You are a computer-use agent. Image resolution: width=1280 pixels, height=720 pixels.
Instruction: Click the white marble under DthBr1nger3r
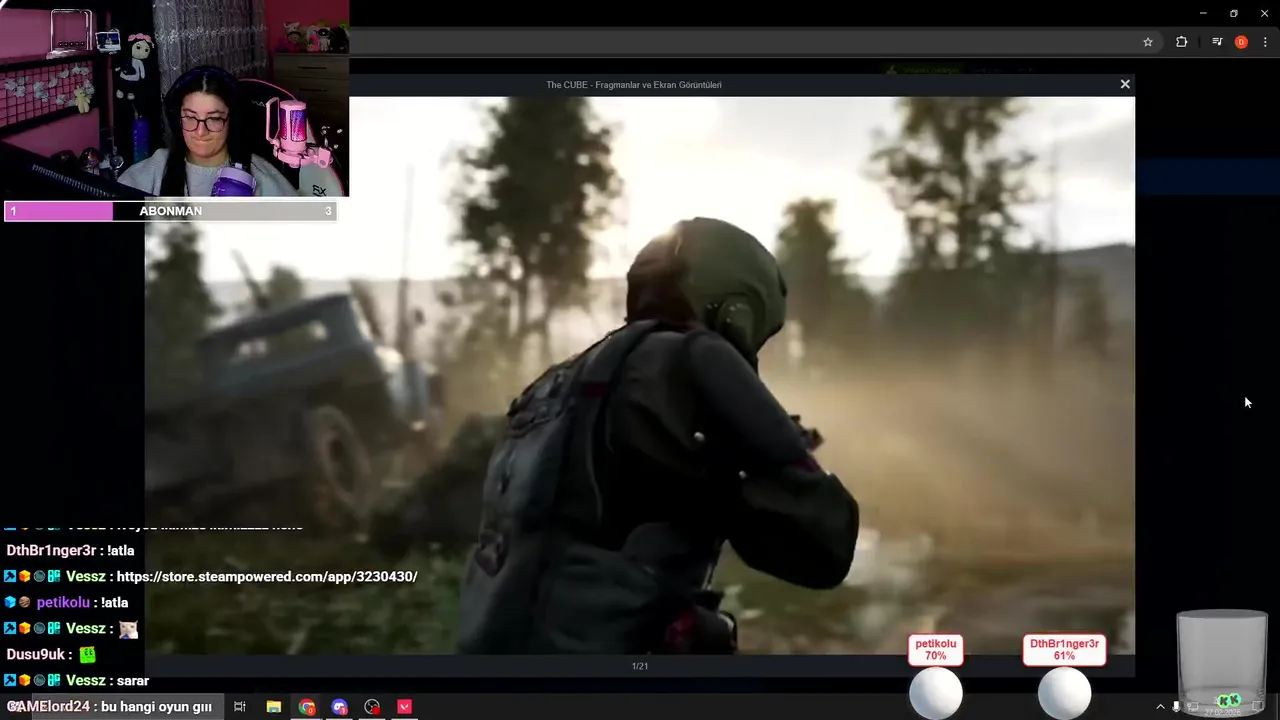1064,693
